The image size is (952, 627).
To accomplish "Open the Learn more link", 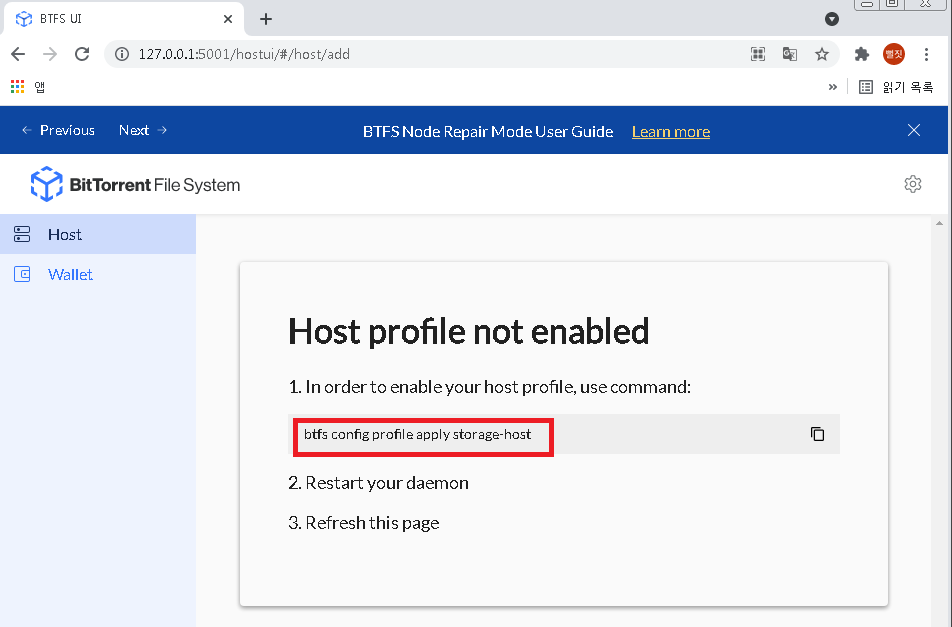I will (x=671, y=132).
